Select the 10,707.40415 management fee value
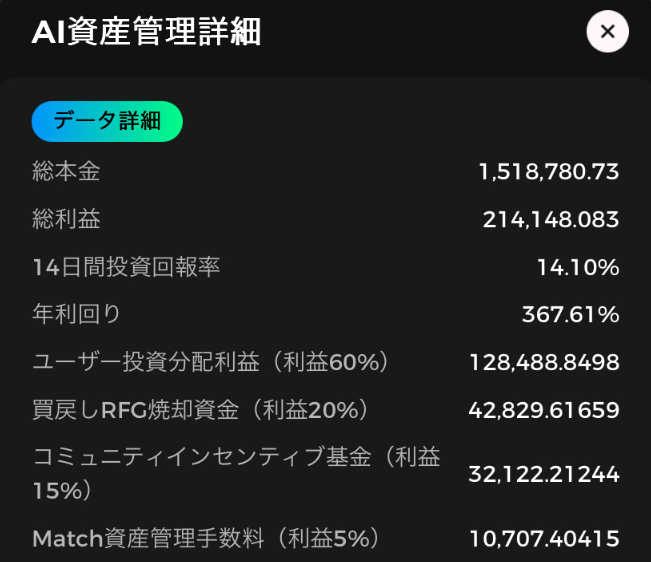Image resolution: width=651 pixels, height=562 pixels. [544, 539]
